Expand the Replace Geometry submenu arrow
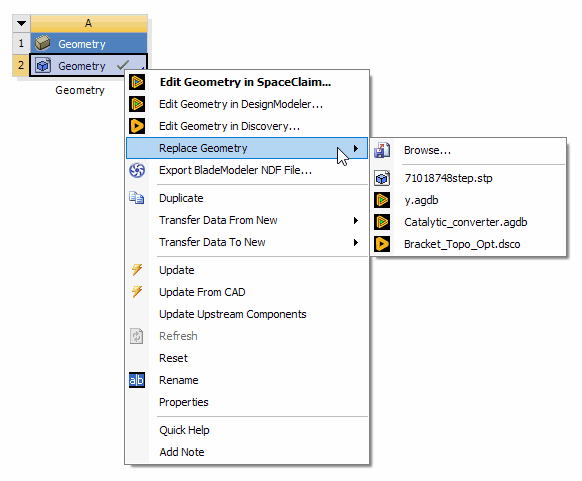582x481 pixels. coord(356,148)
